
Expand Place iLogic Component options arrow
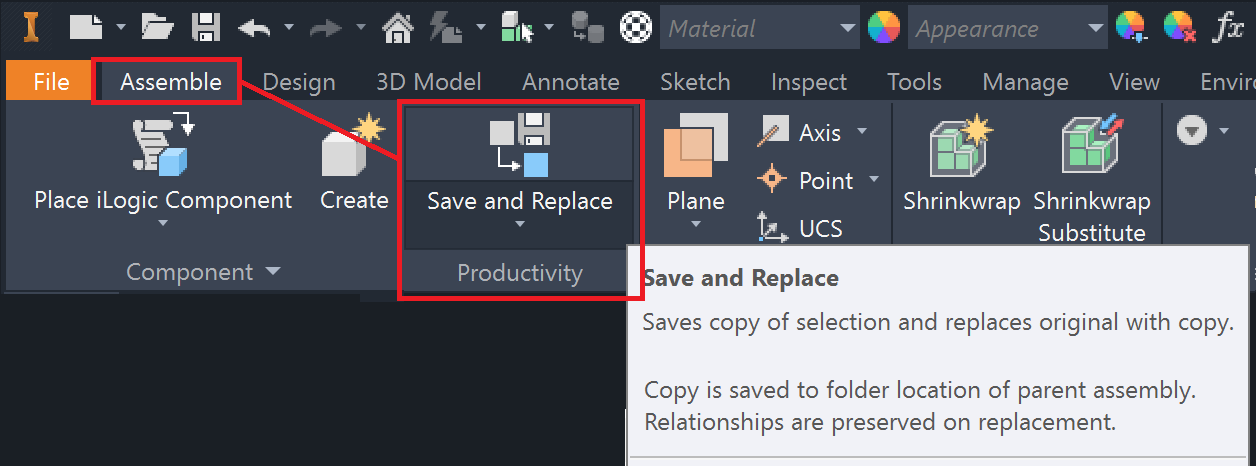tap(163, 224)
